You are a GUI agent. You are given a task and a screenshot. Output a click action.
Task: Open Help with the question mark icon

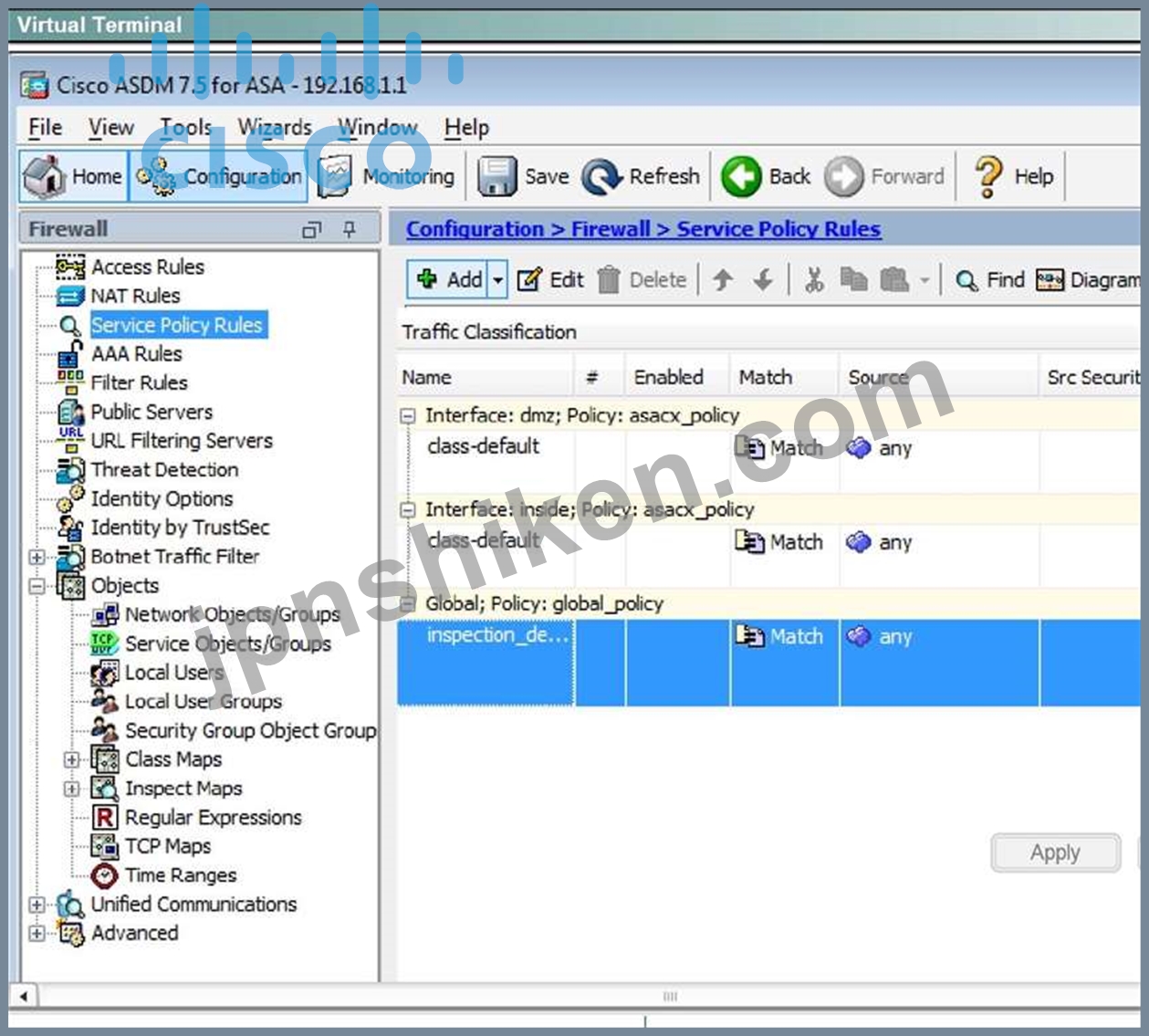pos(987,176)
